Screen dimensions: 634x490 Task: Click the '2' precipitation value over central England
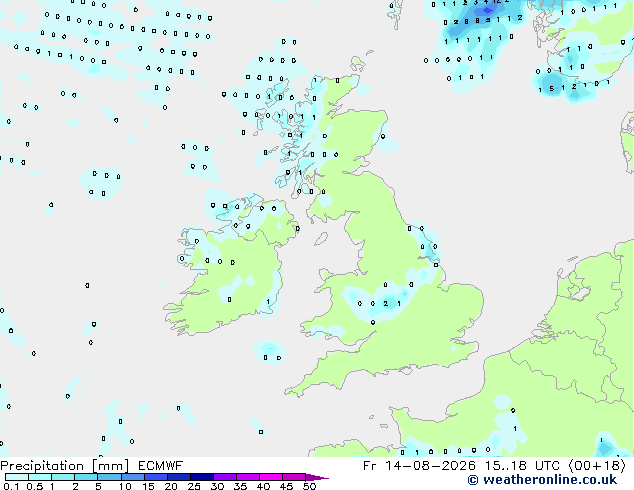point(386,303)
